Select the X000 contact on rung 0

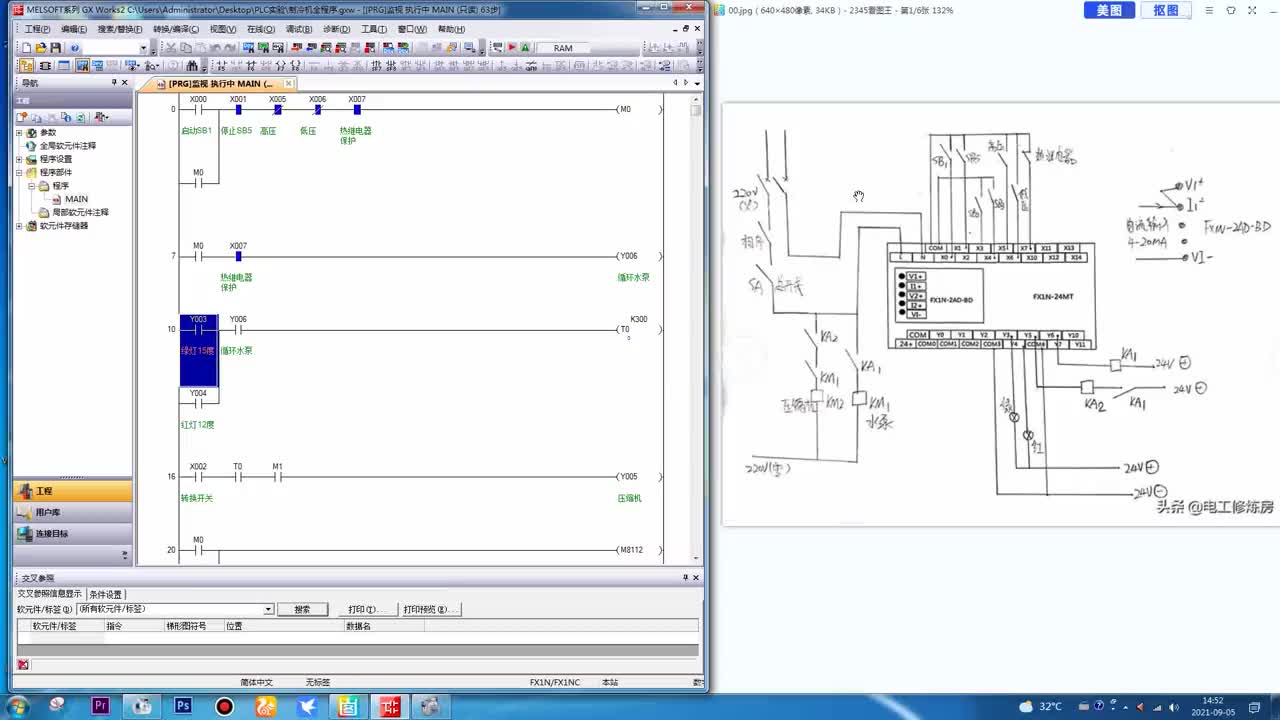tap(198, 109)
